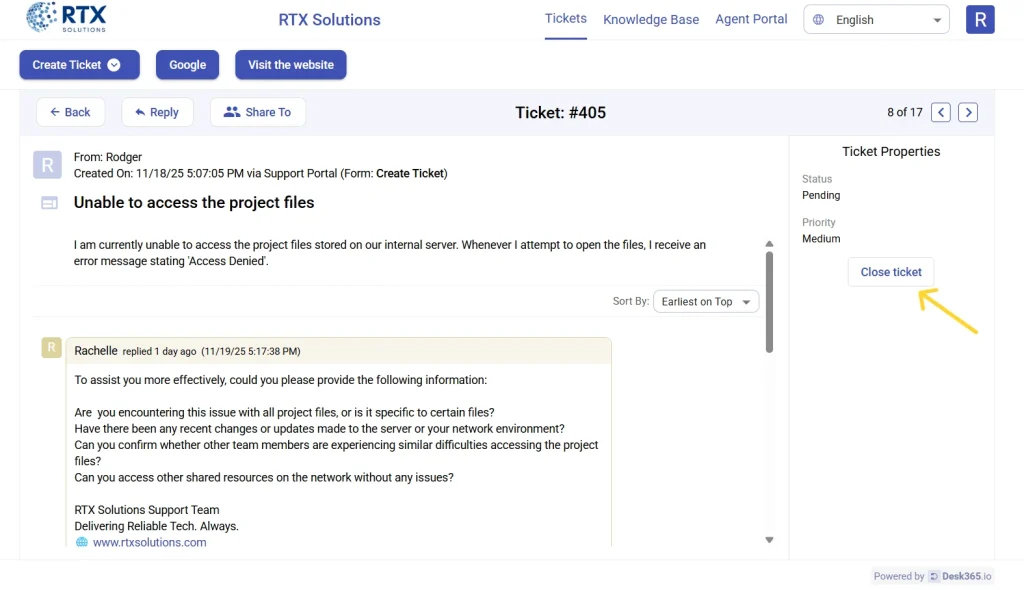
Task: Close the ticket using Close ticket button
Action: click(890, 271)
